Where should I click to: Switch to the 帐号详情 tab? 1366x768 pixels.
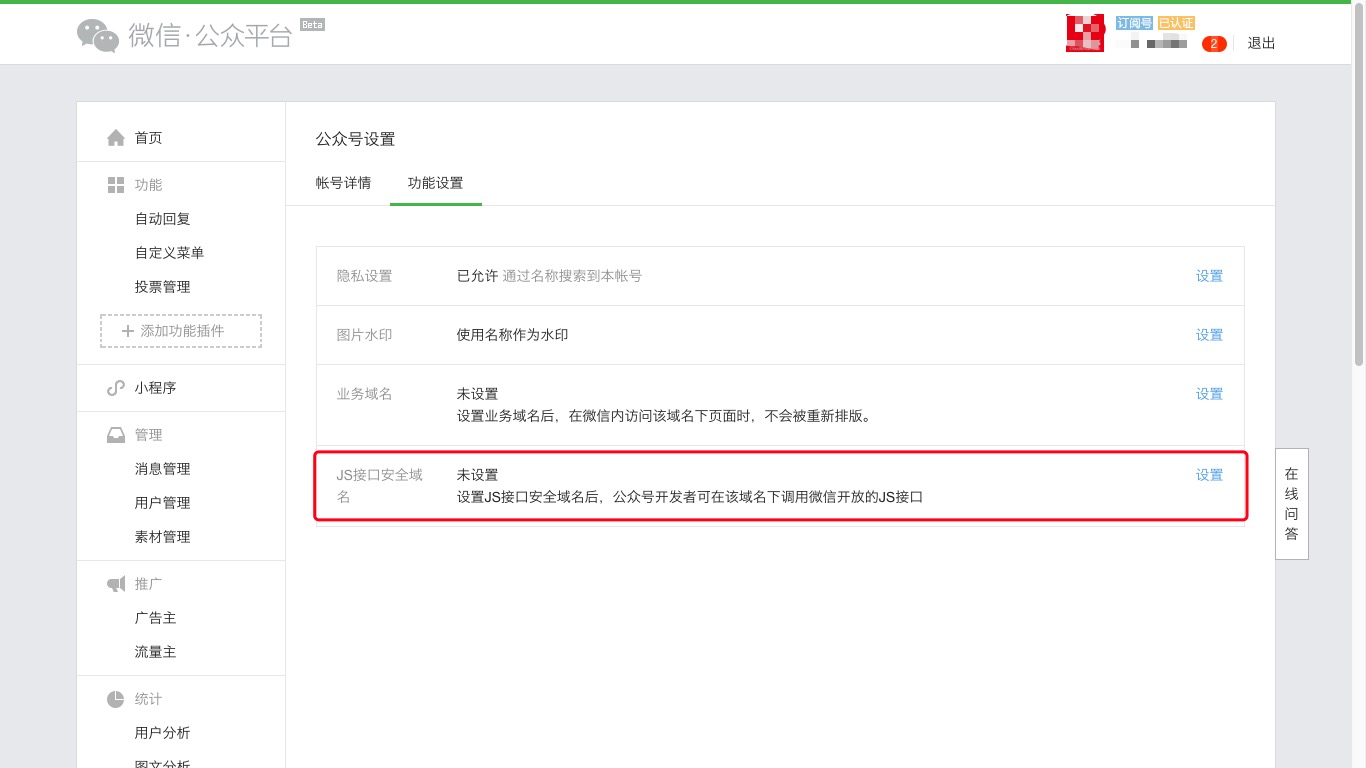click(344, 183)
